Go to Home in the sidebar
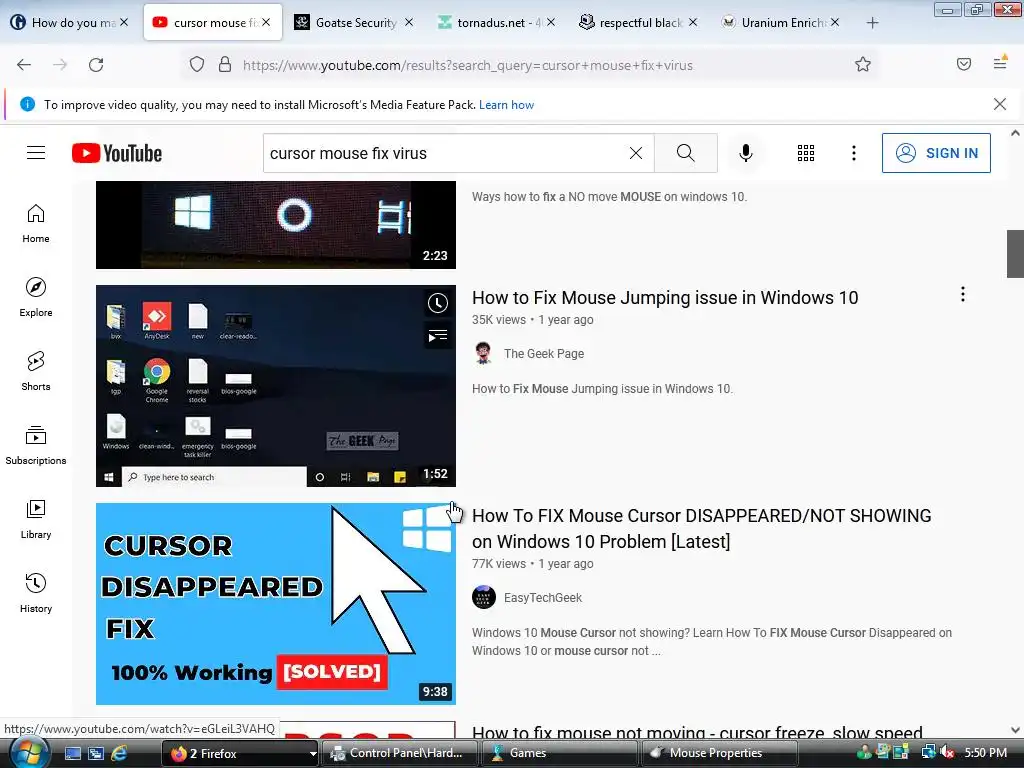The image size is (1024, 768). coord(36,223)
